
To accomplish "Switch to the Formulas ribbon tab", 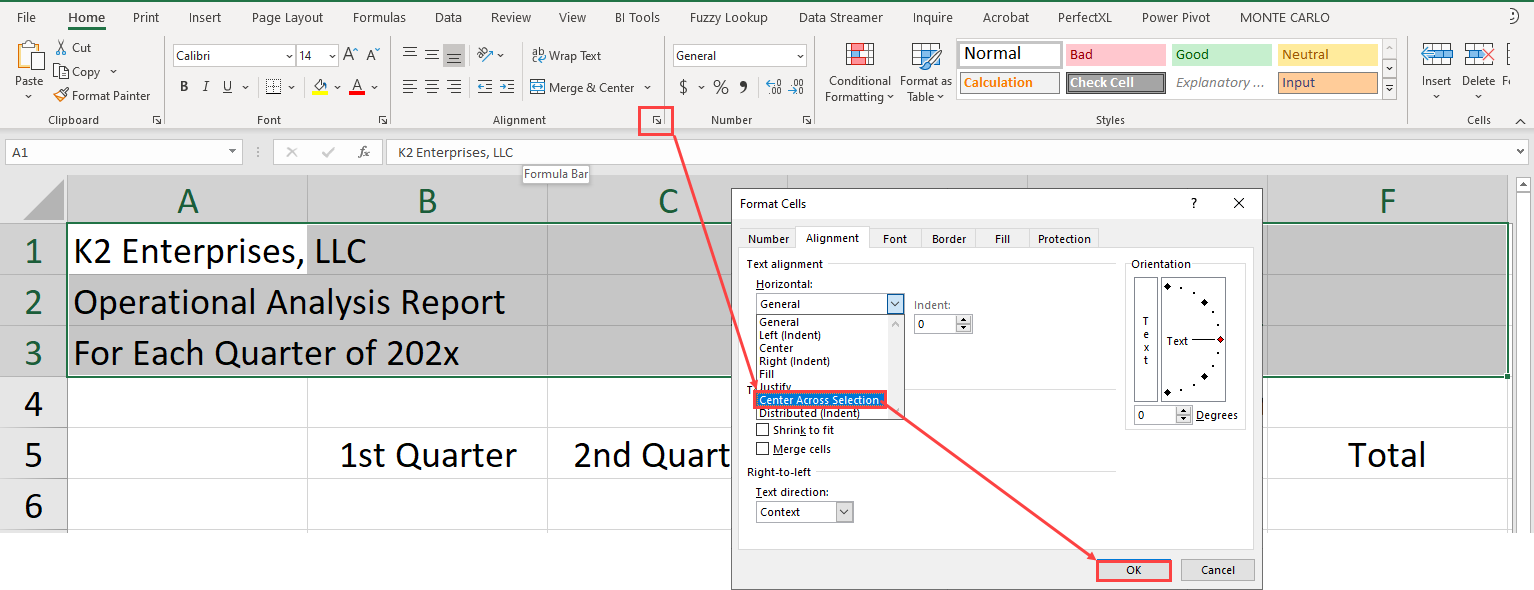I will (x=379, y=17).
